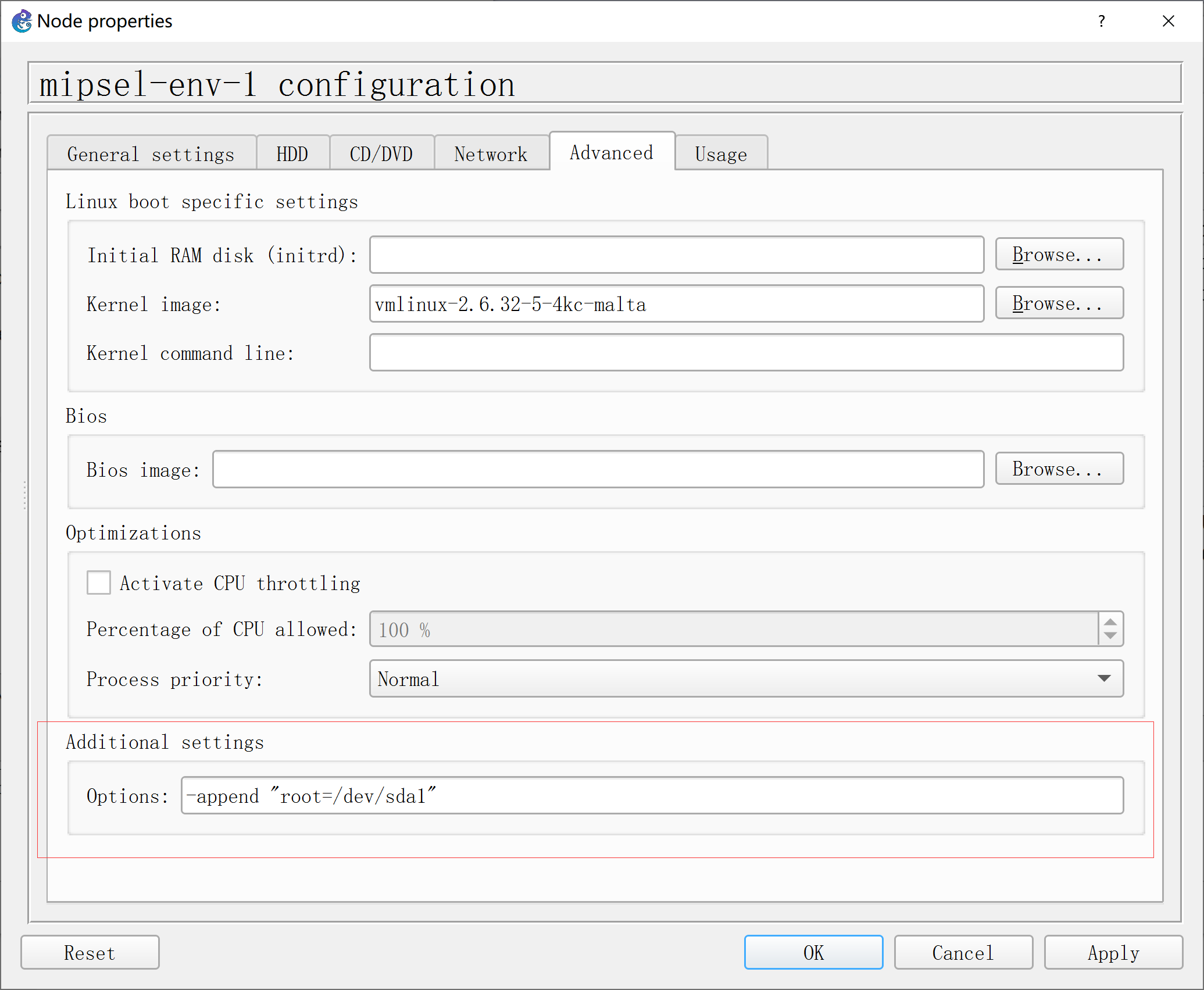Click the GNS3 chameleon title bar icon
The image size is (1204, 990).
pyautogui.click(x=22, y=22)
